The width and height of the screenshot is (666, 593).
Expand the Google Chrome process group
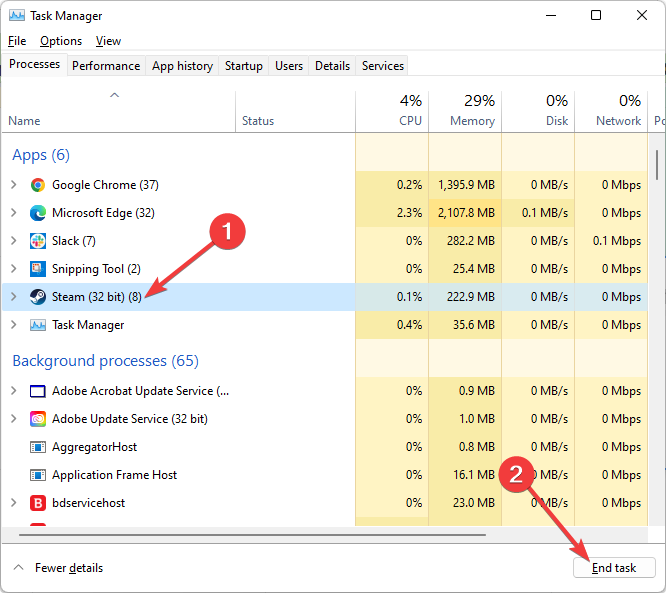coord(14,185)
